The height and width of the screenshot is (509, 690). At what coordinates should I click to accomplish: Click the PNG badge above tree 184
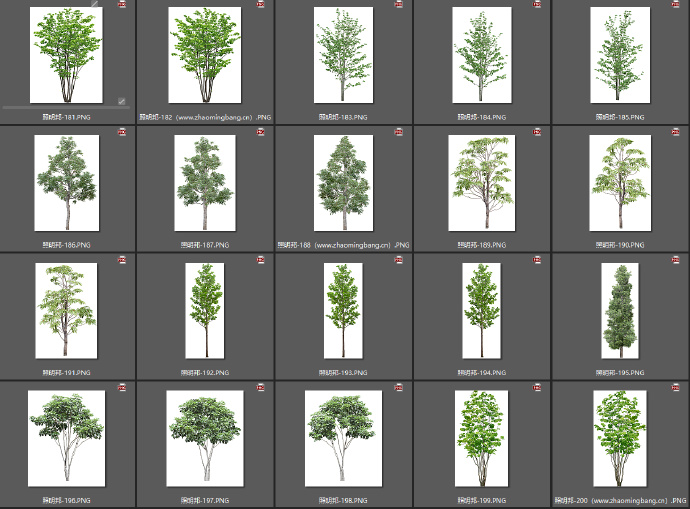coord(537,5)
